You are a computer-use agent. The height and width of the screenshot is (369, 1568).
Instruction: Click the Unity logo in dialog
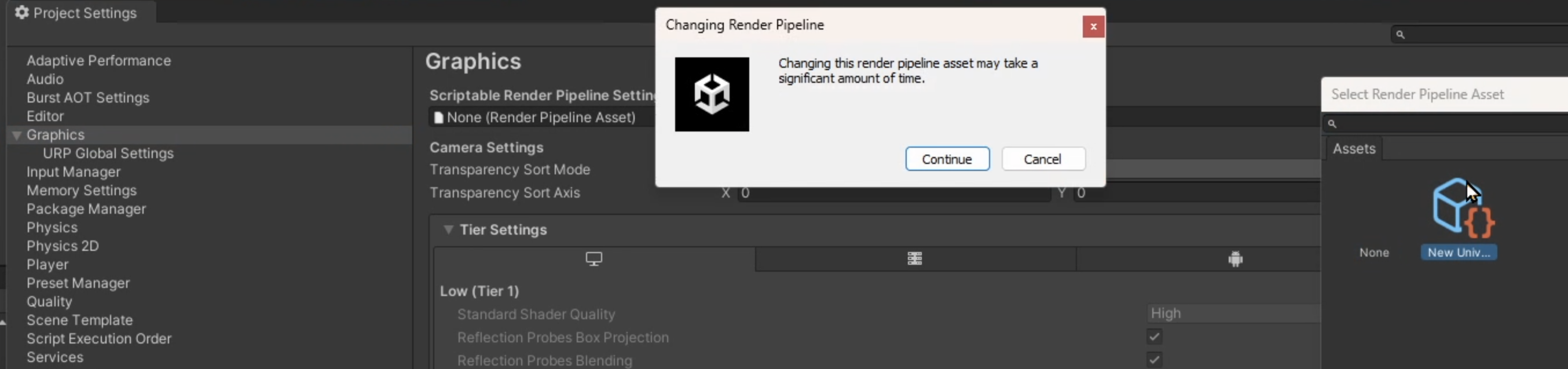[712, 94]
